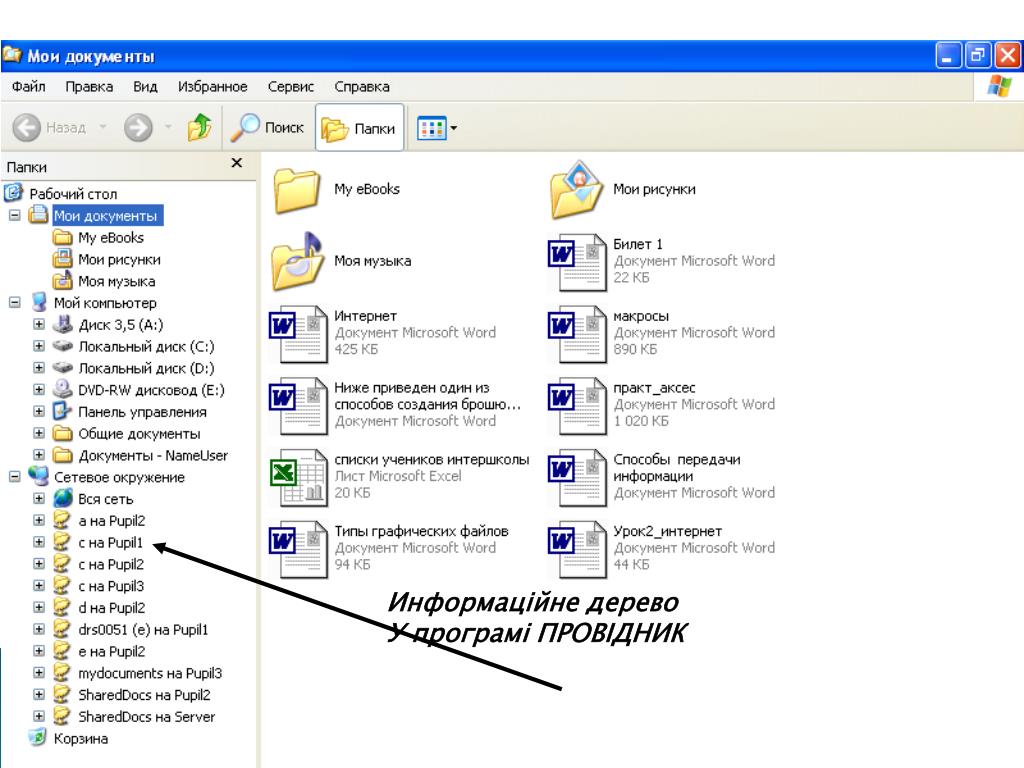Select the Урок2_интернет Word document icon
Image resolution: width=1024 pixels, height=768 pixels.
(577, 549)
